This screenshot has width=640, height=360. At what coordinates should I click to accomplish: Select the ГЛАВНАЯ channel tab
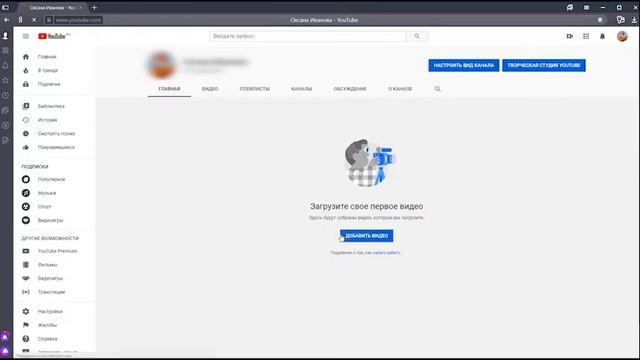[x=169, y=89]
